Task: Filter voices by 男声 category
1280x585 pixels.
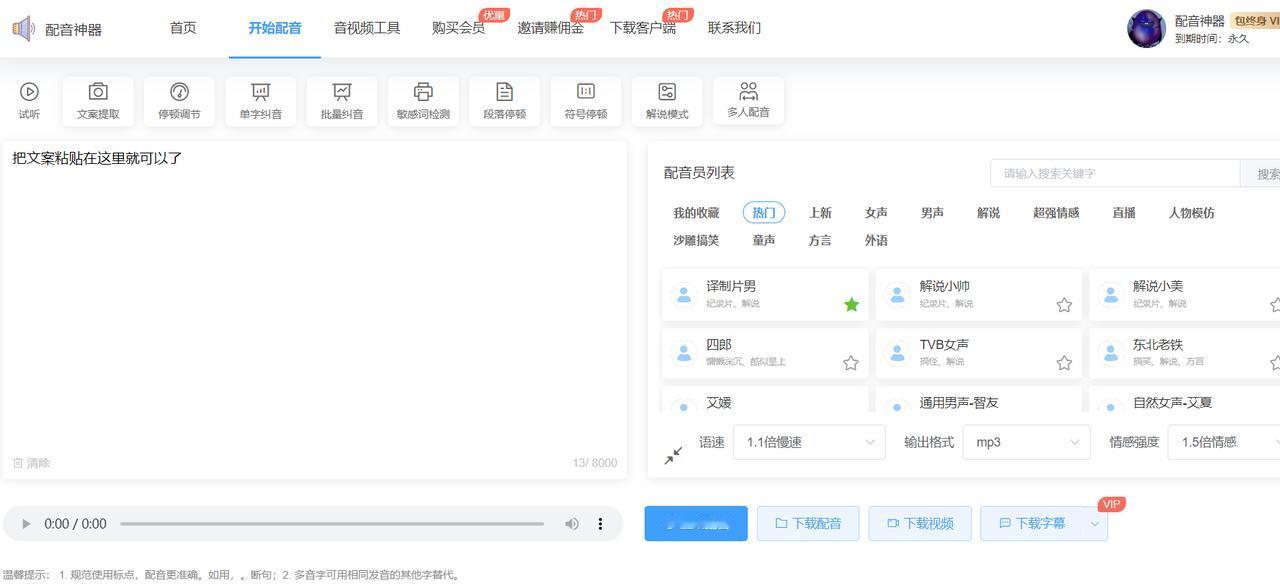Action: click(932, 213)
